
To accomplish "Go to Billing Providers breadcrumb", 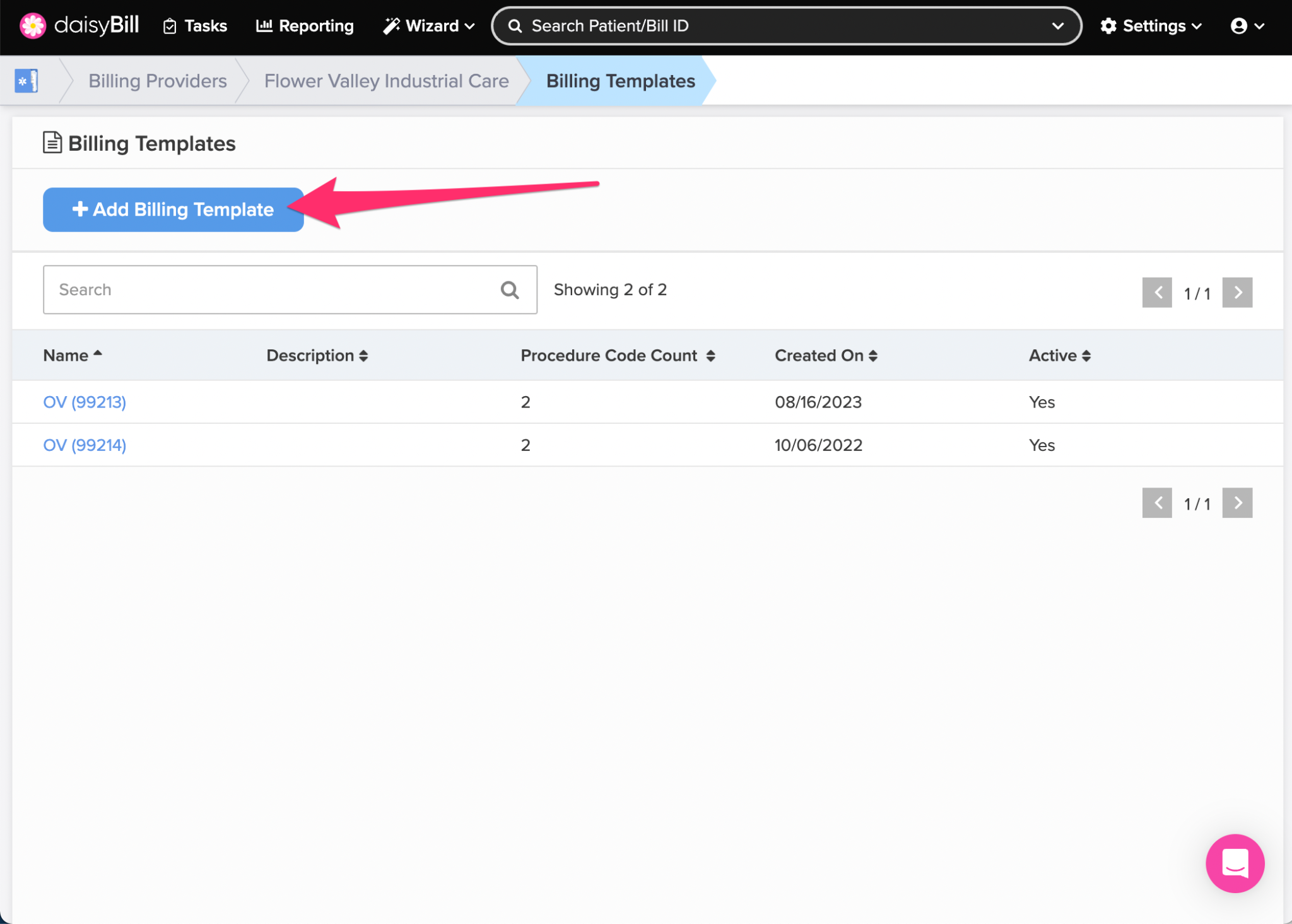I will [x=157, y=81].
